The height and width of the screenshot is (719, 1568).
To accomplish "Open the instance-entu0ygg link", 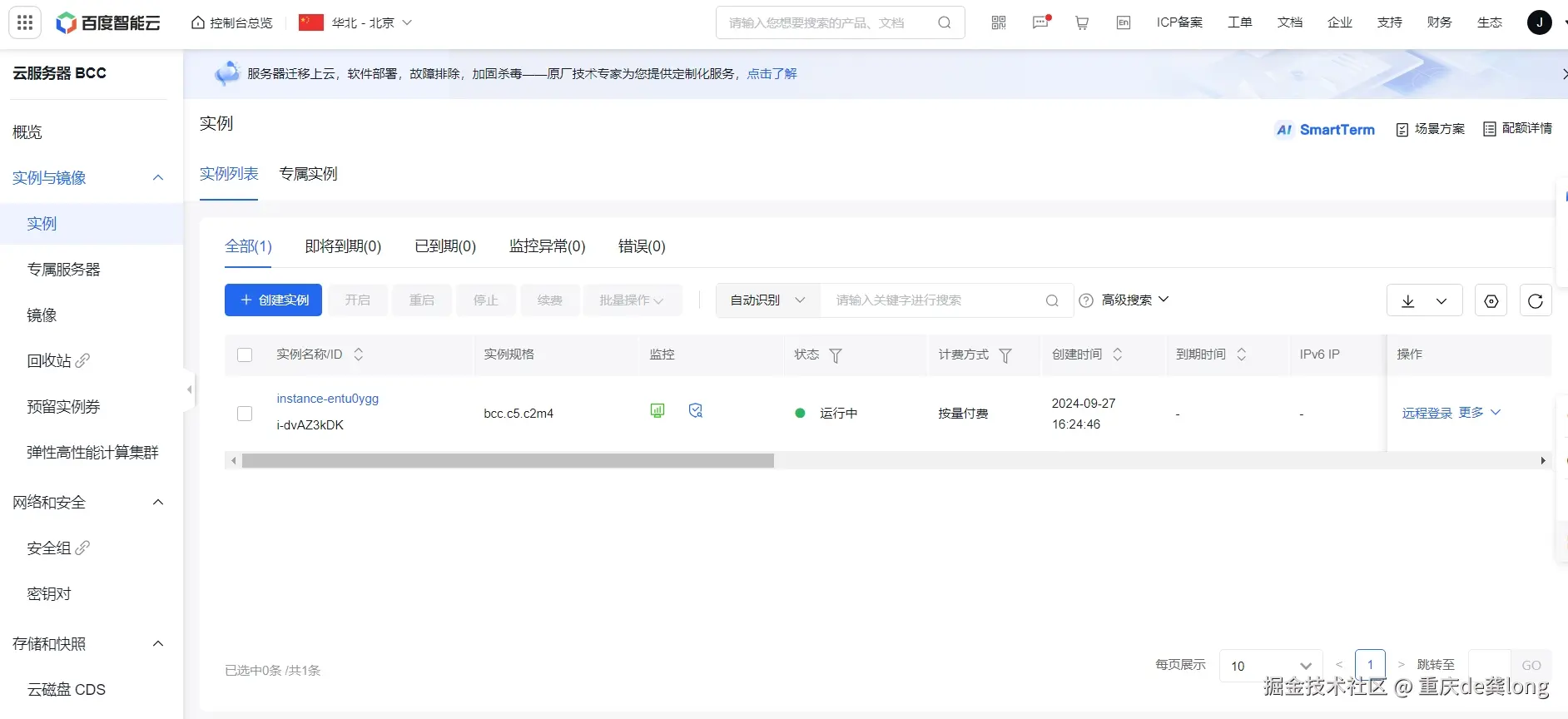I will click(327, 399).
